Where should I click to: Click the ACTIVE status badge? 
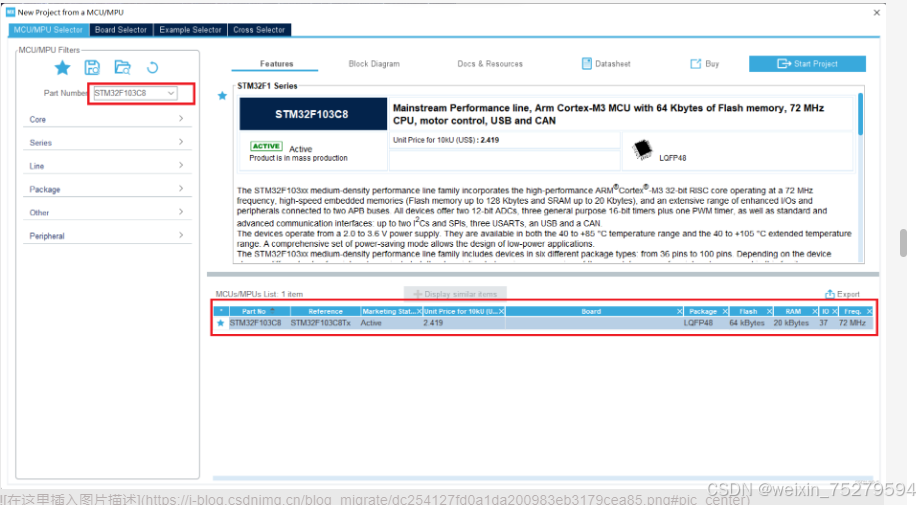(x=266, y=146)
